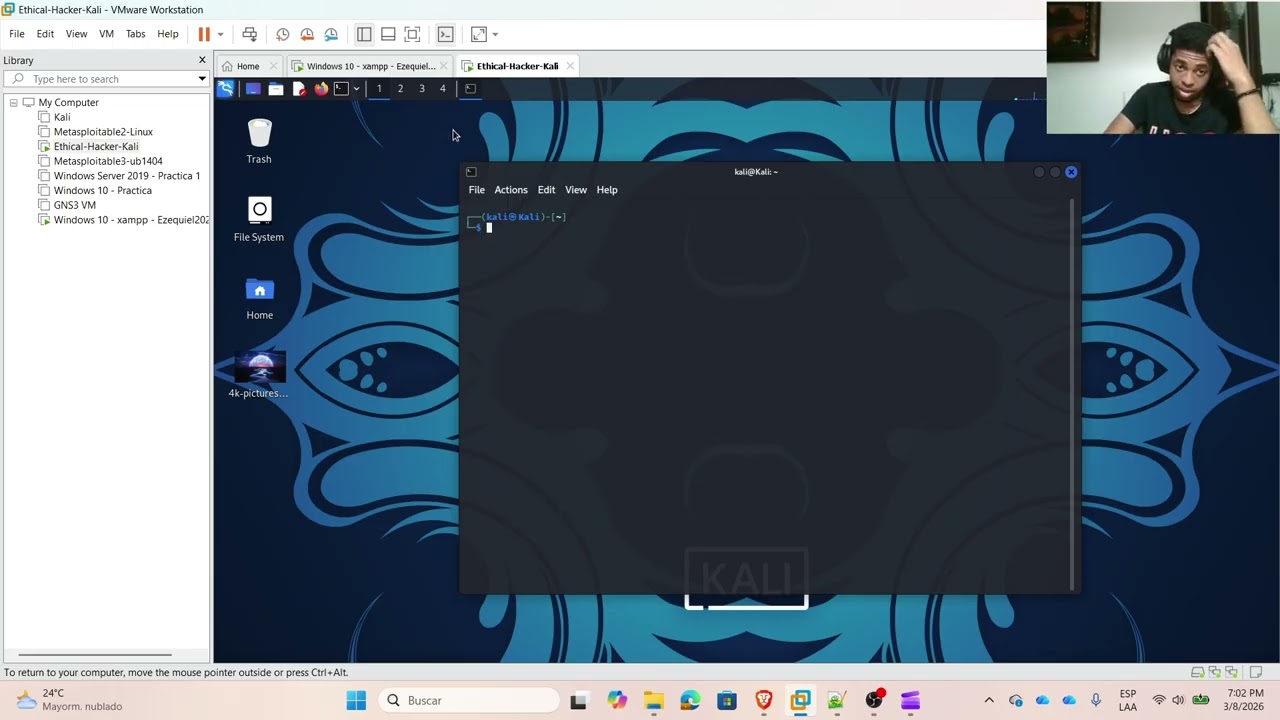Open the terminal's Edit menu
This screenshot has height=720, width=1280.
[546, 190]
